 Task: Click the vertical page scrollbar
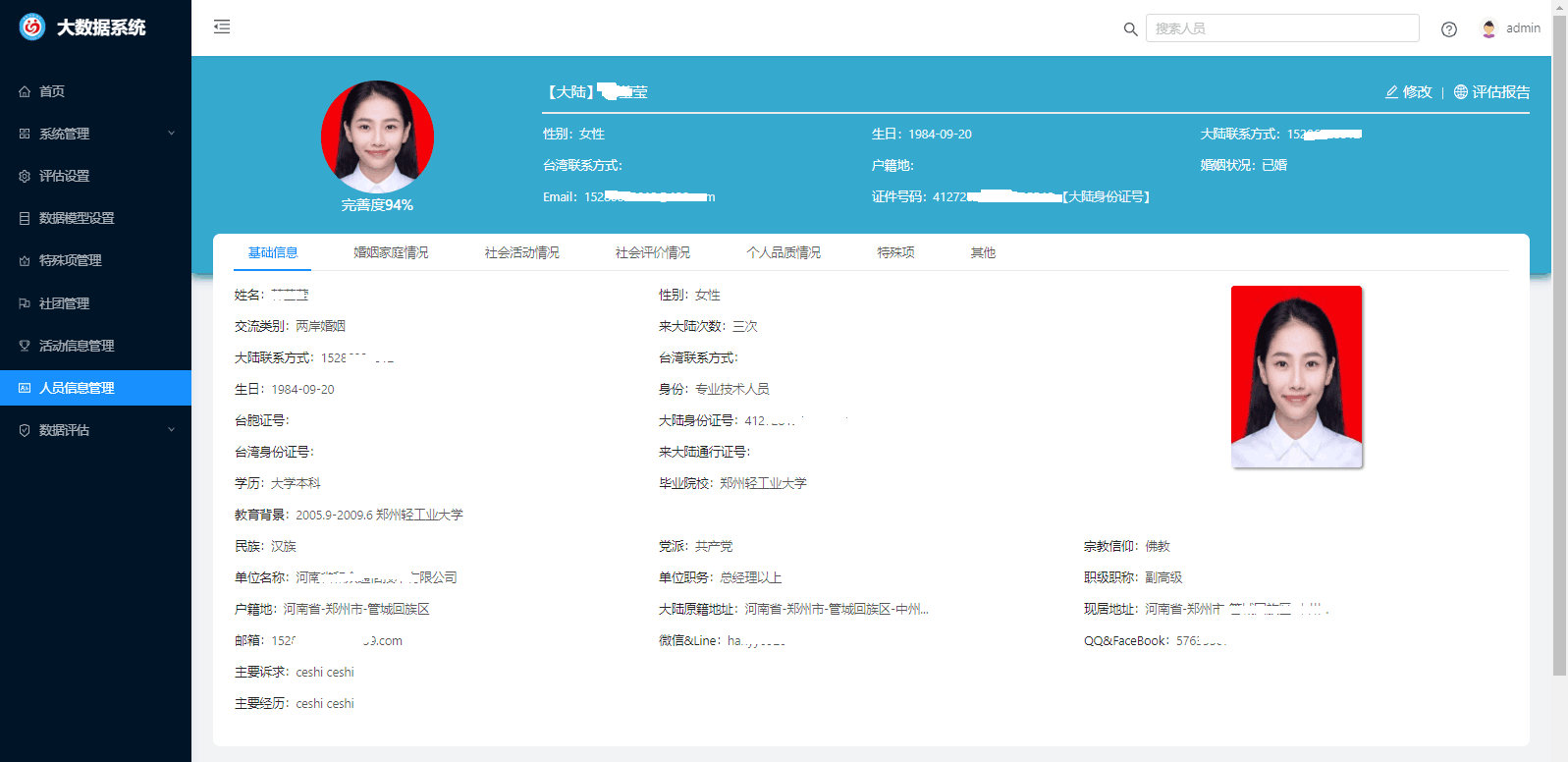coord(1559,344)
